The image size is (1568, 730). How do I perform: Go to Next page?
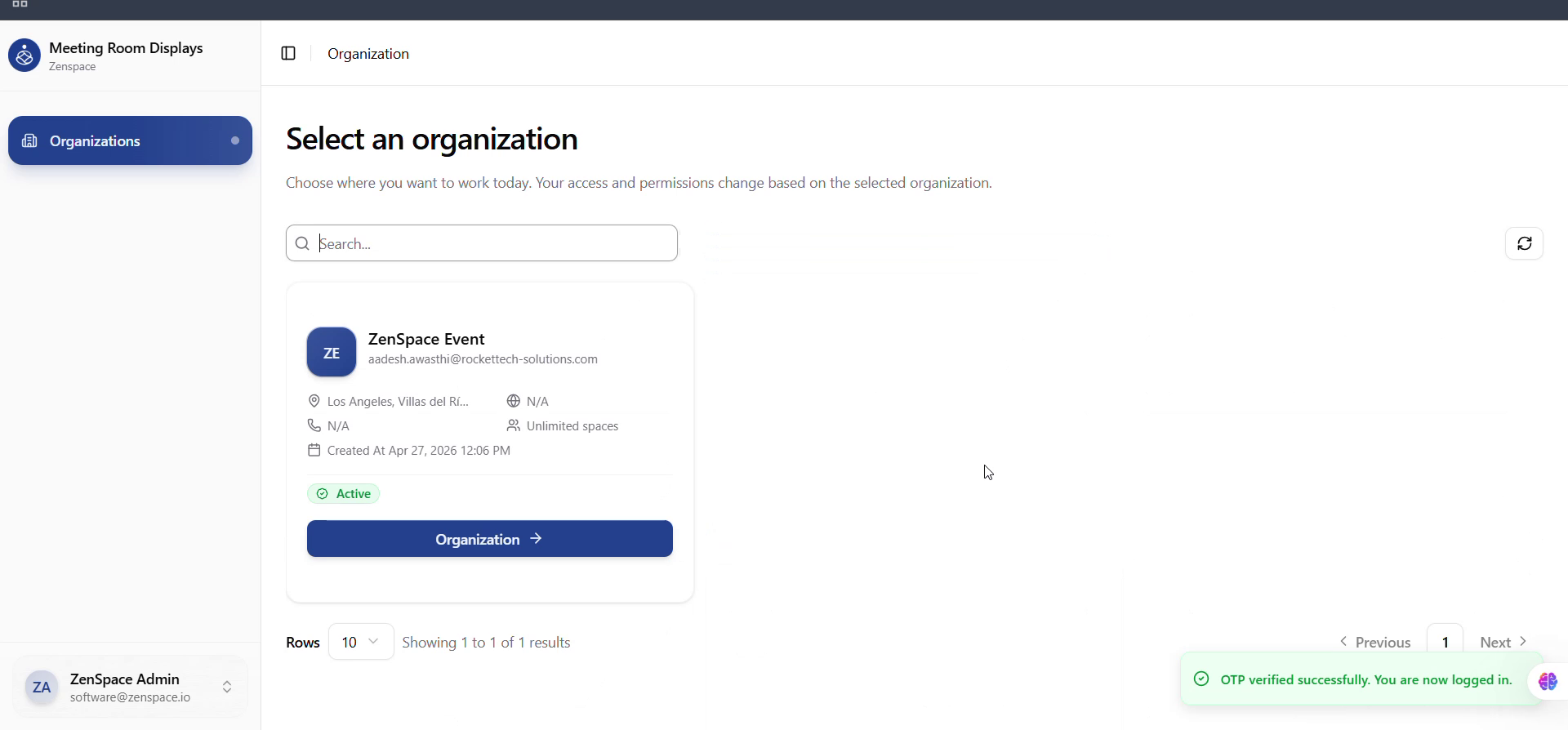point(1503,643)
